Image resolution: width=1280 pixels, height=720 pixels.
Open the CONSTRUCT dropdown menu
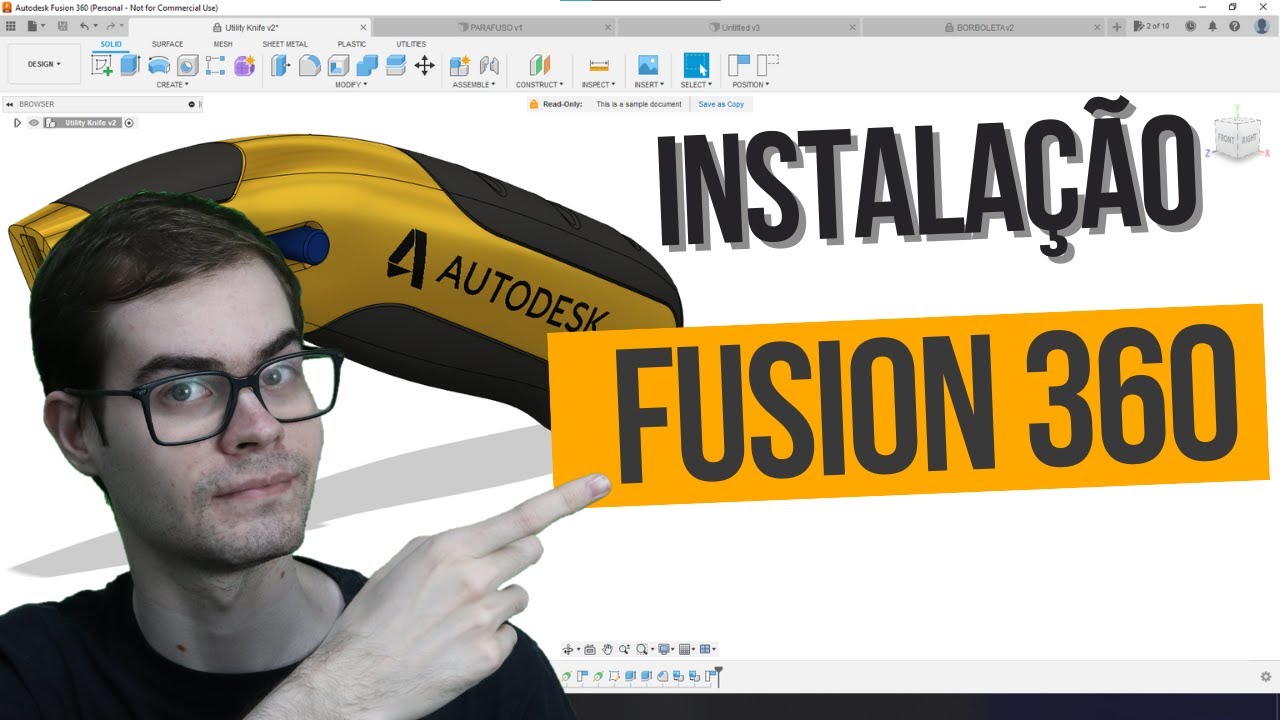click(x=540, y=85)
